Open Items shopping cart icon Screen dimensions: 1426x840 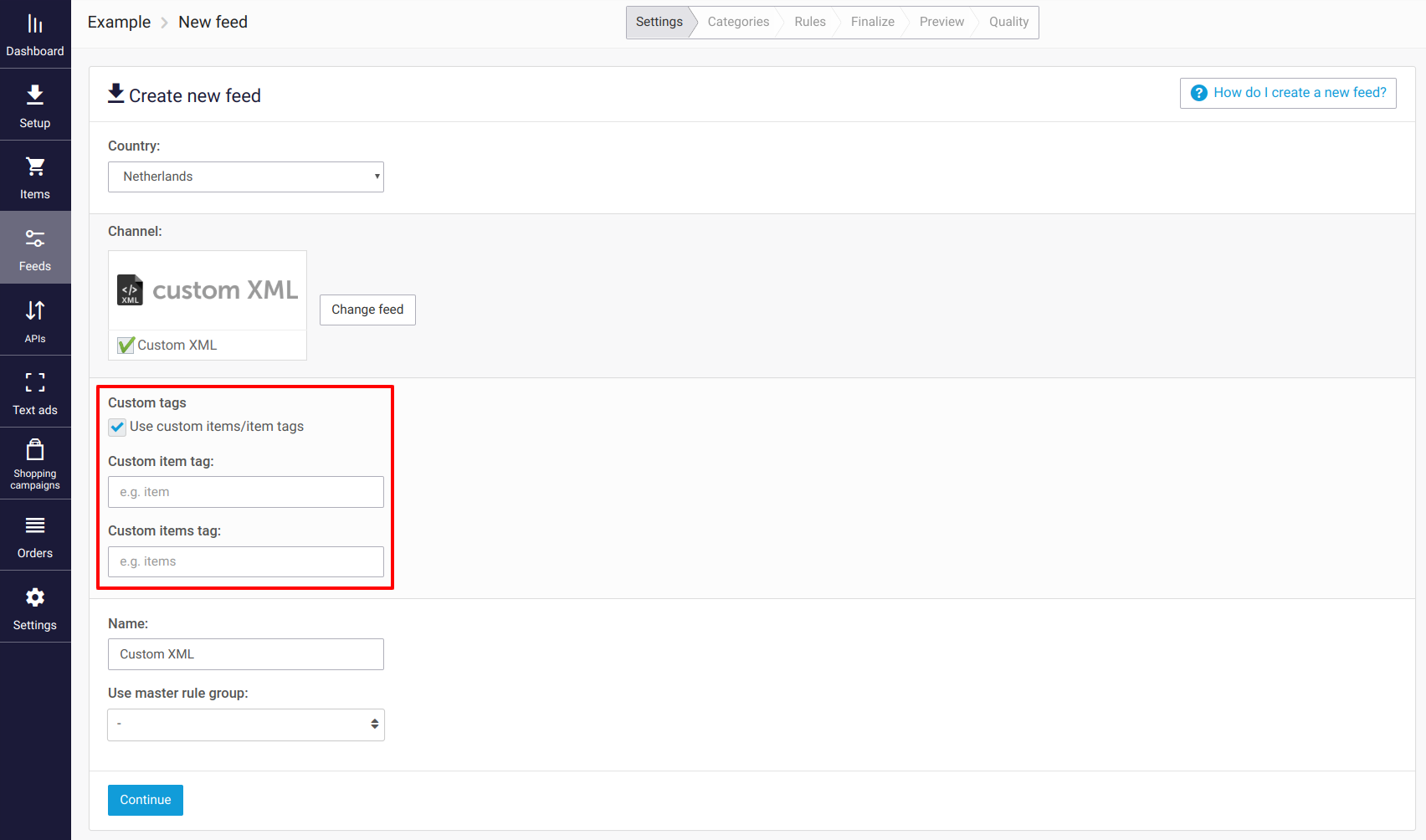(35, 166)
